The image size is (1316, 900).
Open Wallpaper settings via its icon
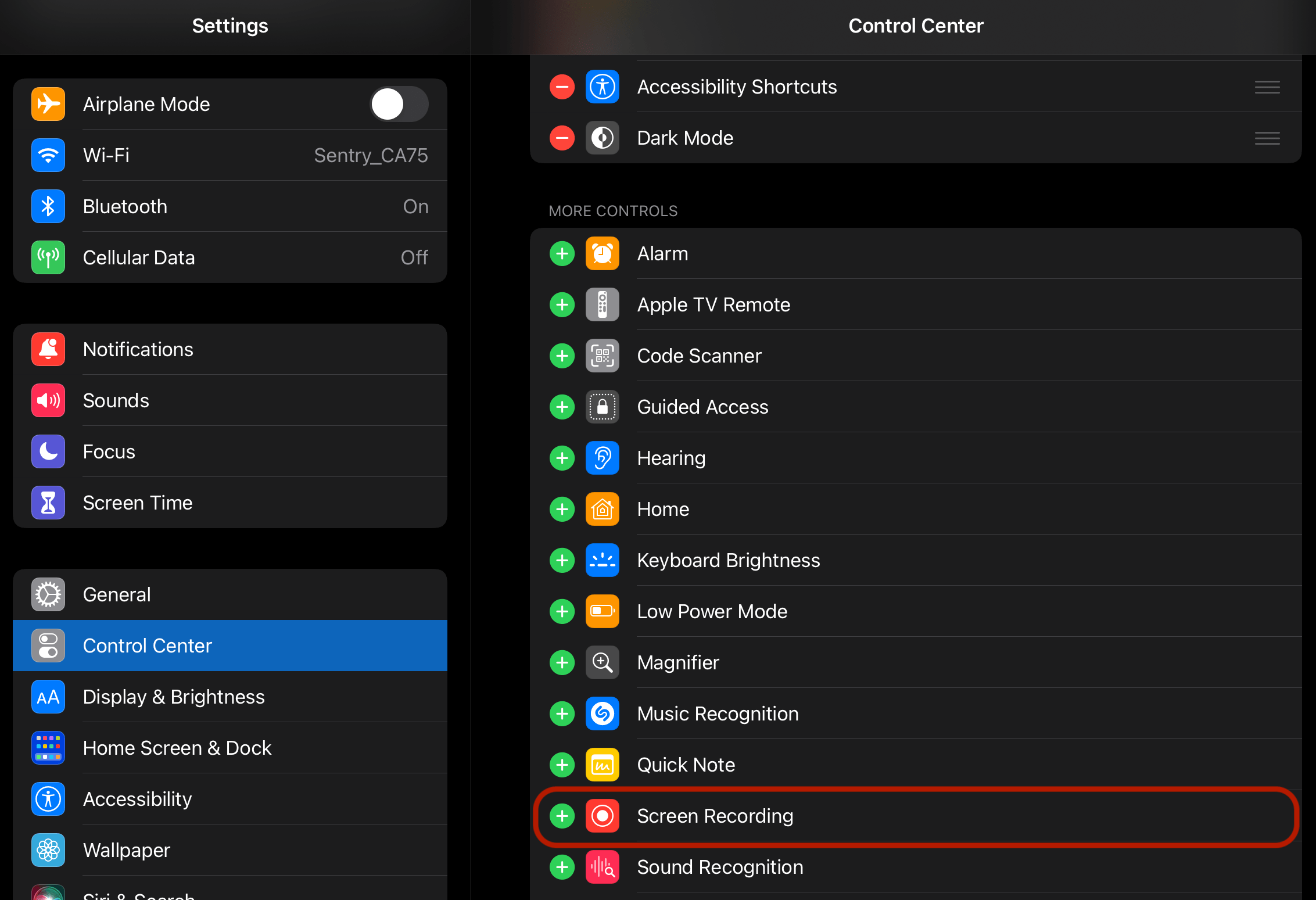click(x=48, y=850)
